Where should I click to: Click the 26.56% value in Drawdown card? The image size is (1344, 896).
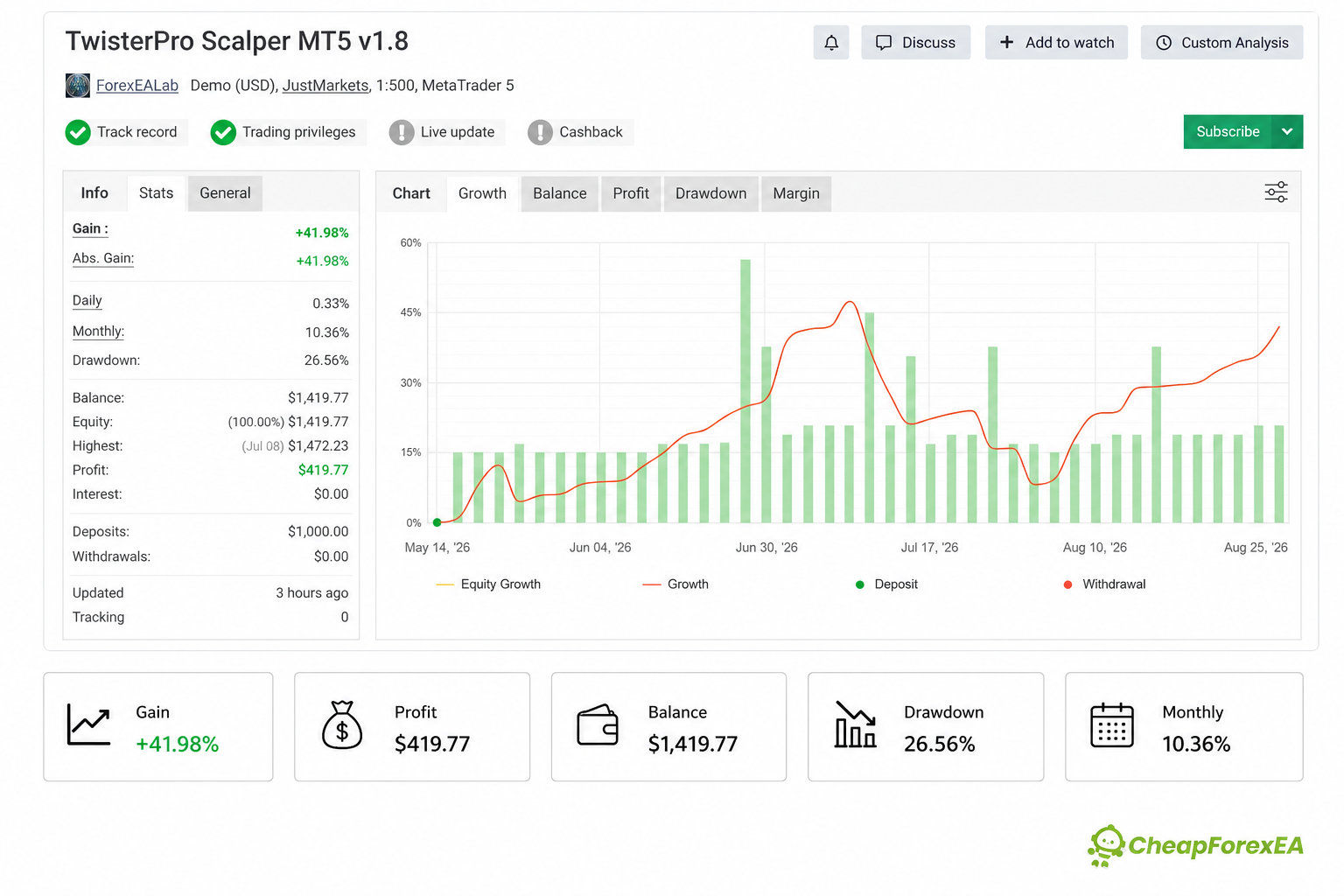click(x=940, y=745)
